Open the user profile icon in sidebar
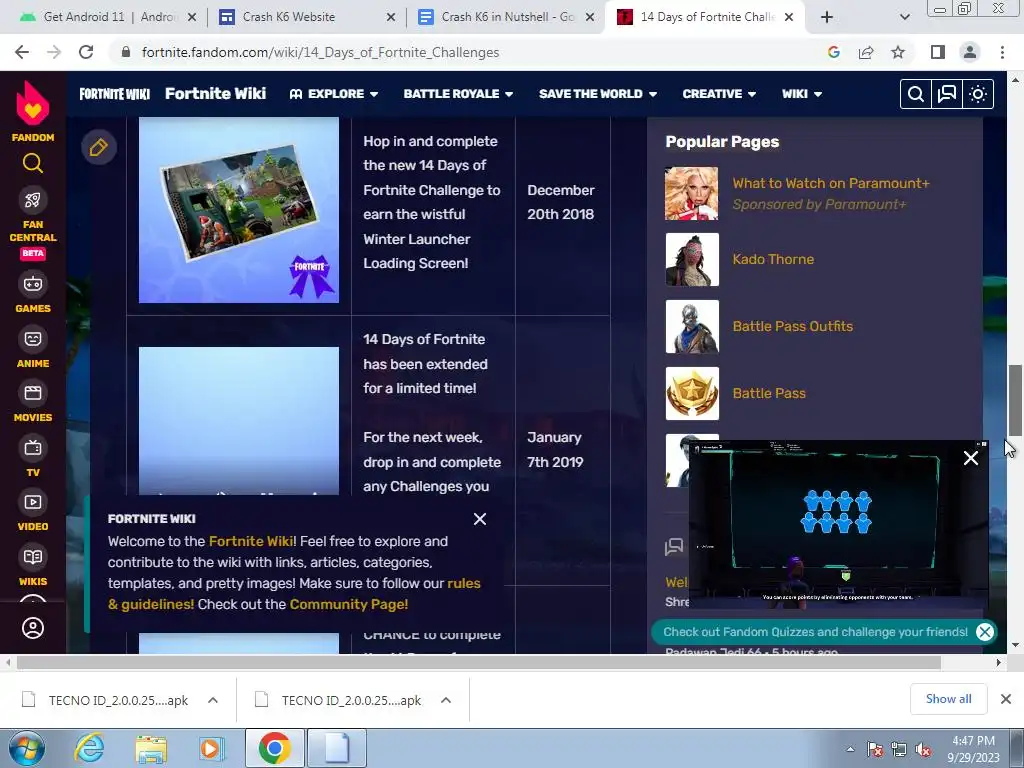 (x=33, y=628)
